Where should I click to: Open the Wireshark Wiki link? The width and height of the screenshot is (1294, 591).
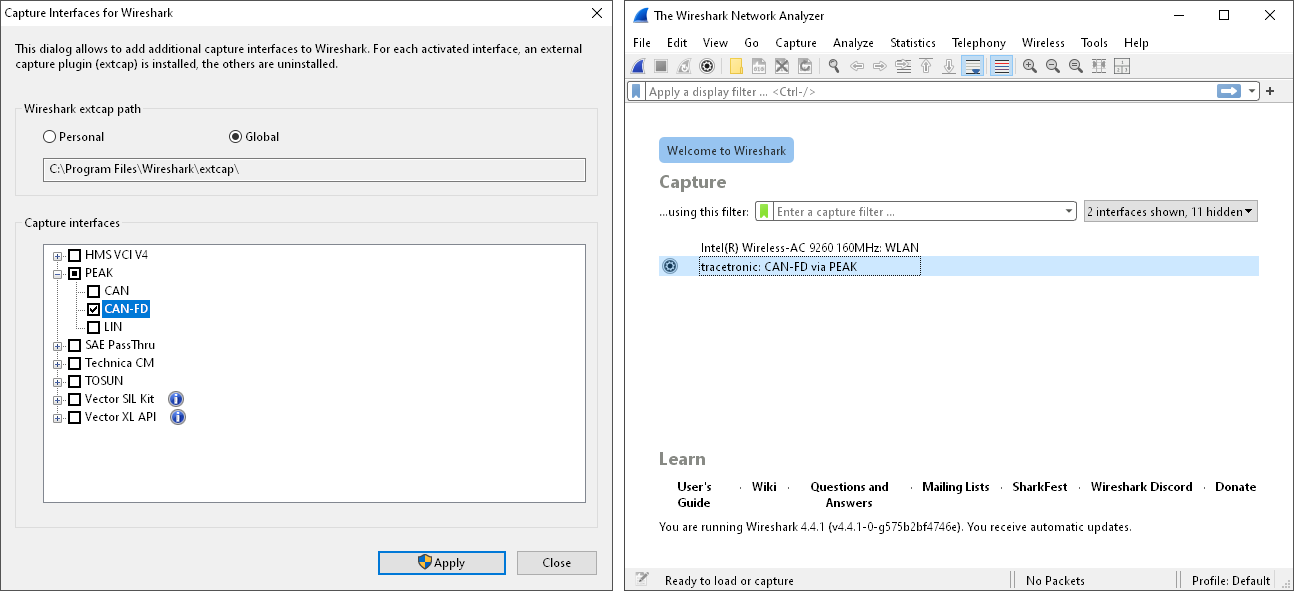tap(764, 487)
